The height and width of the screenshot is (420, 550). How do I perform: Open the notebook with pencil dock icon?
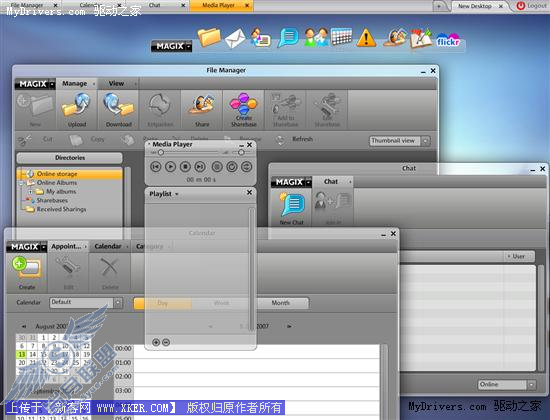point(421,37)
